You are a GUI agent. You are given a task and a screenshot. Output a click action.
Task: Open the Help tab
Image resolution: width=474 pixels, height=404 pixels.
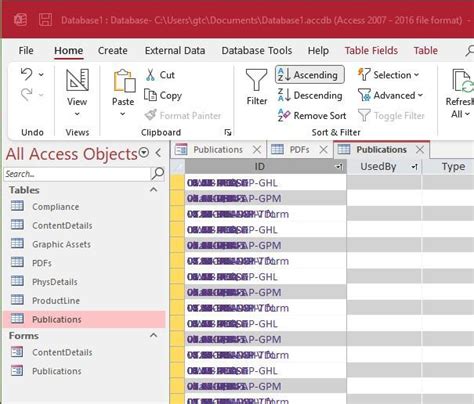pos(318,51)
